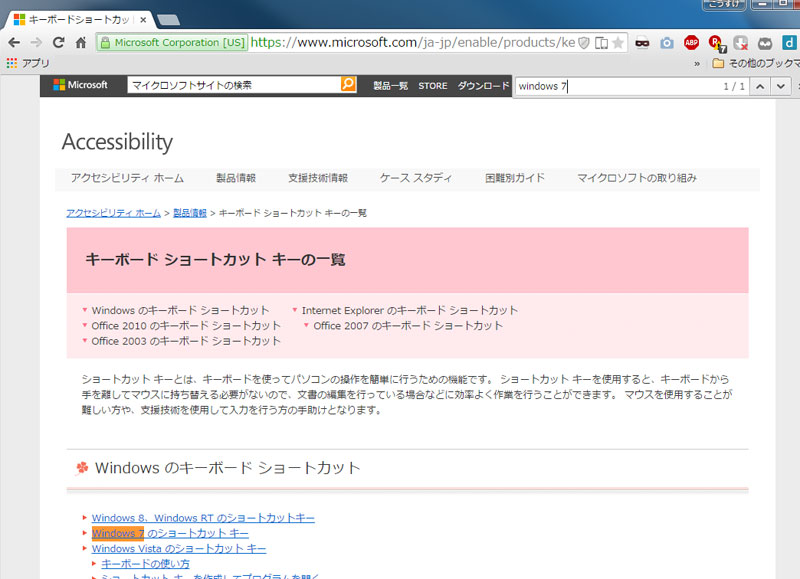Click the Microsoft logo in the header
Image resolution: width=800 pixels, height=579 pixels.
tap(81, 85)
